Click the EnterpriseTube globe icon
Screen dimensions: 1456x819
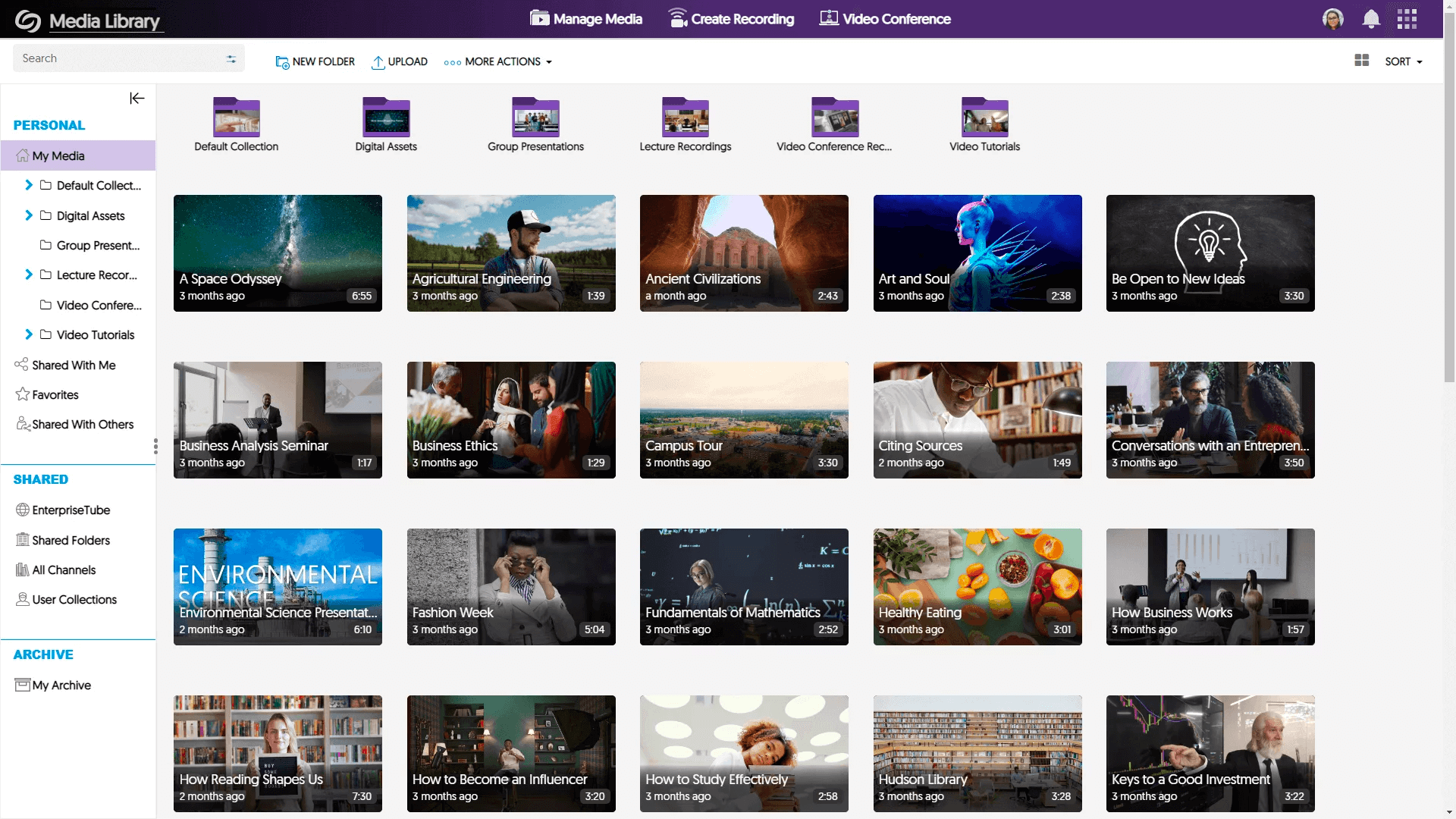22,510
